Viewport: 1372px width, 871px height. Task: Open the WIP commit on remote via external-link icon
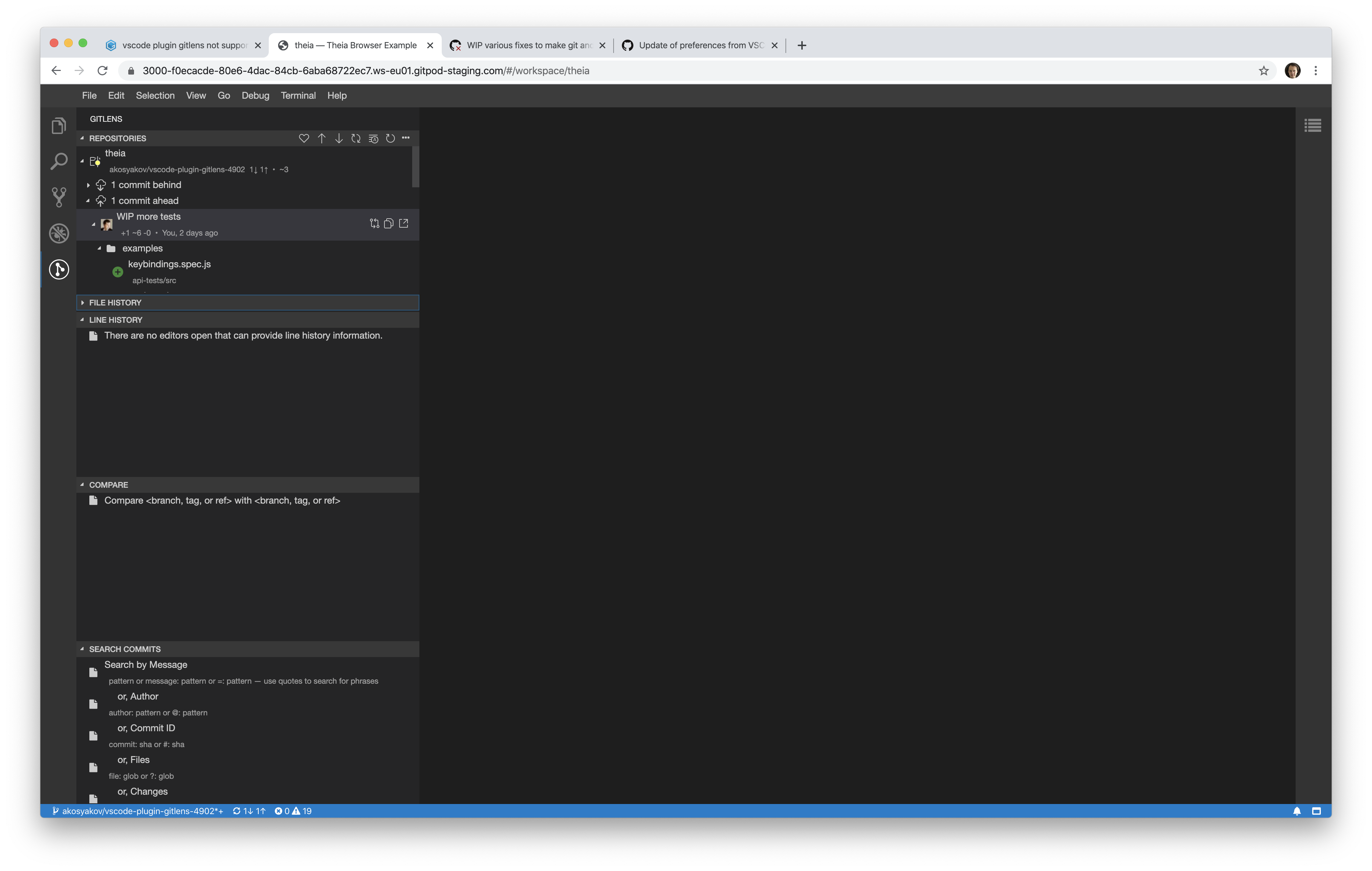coord(404,223)
